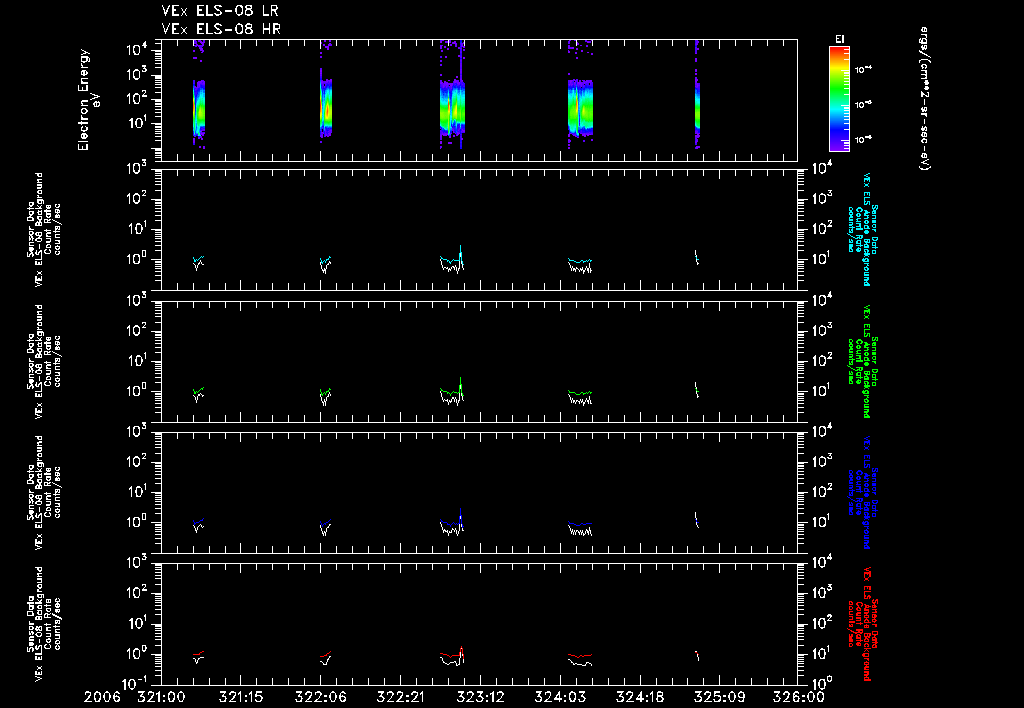The image size is (1024, 708).
Task: Select the spectrogram burst just before 323:12
Action: (452, 106)
